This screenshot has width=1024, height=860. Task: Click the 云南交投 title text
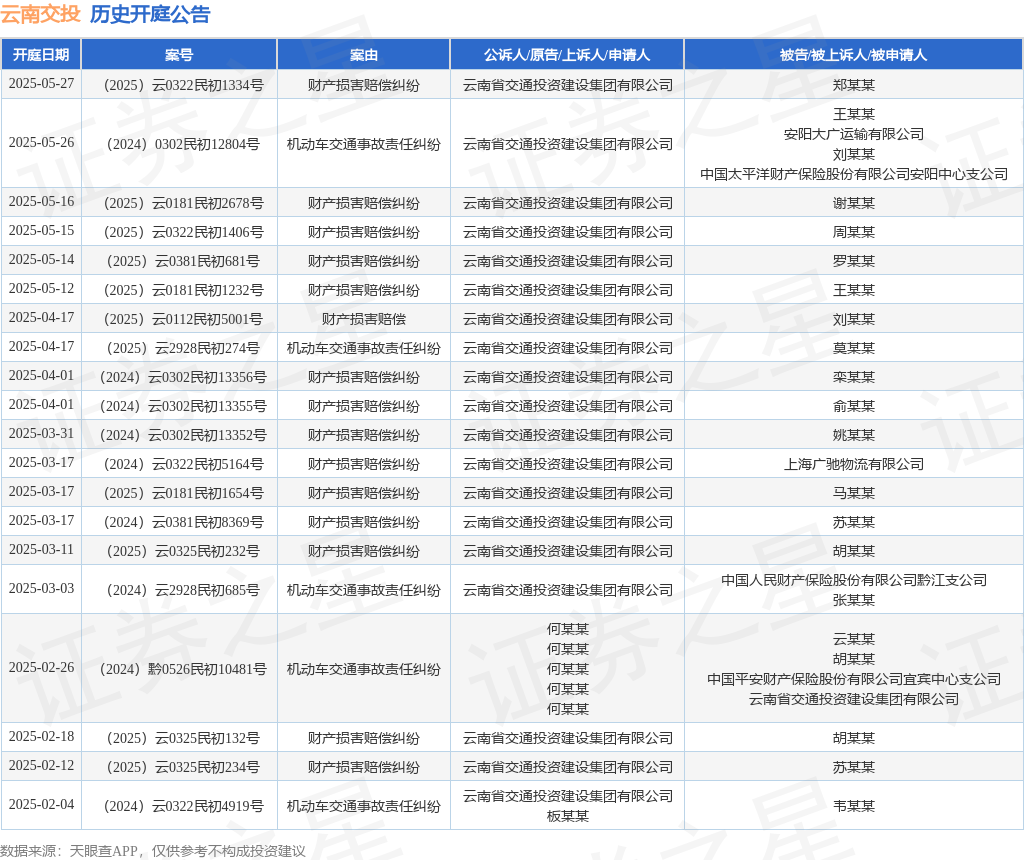coord(40,14)
